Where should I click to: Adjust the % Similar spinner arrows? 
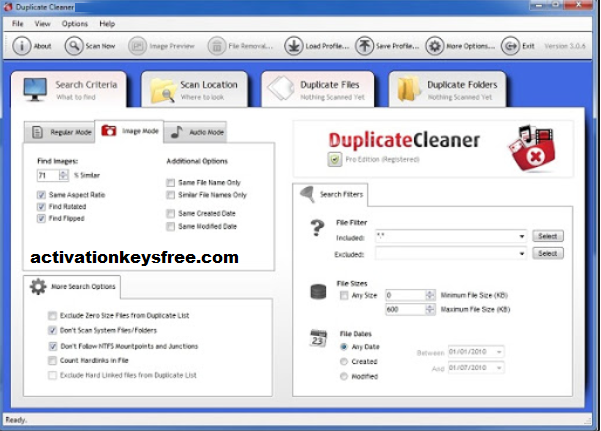tap(63, 175)
